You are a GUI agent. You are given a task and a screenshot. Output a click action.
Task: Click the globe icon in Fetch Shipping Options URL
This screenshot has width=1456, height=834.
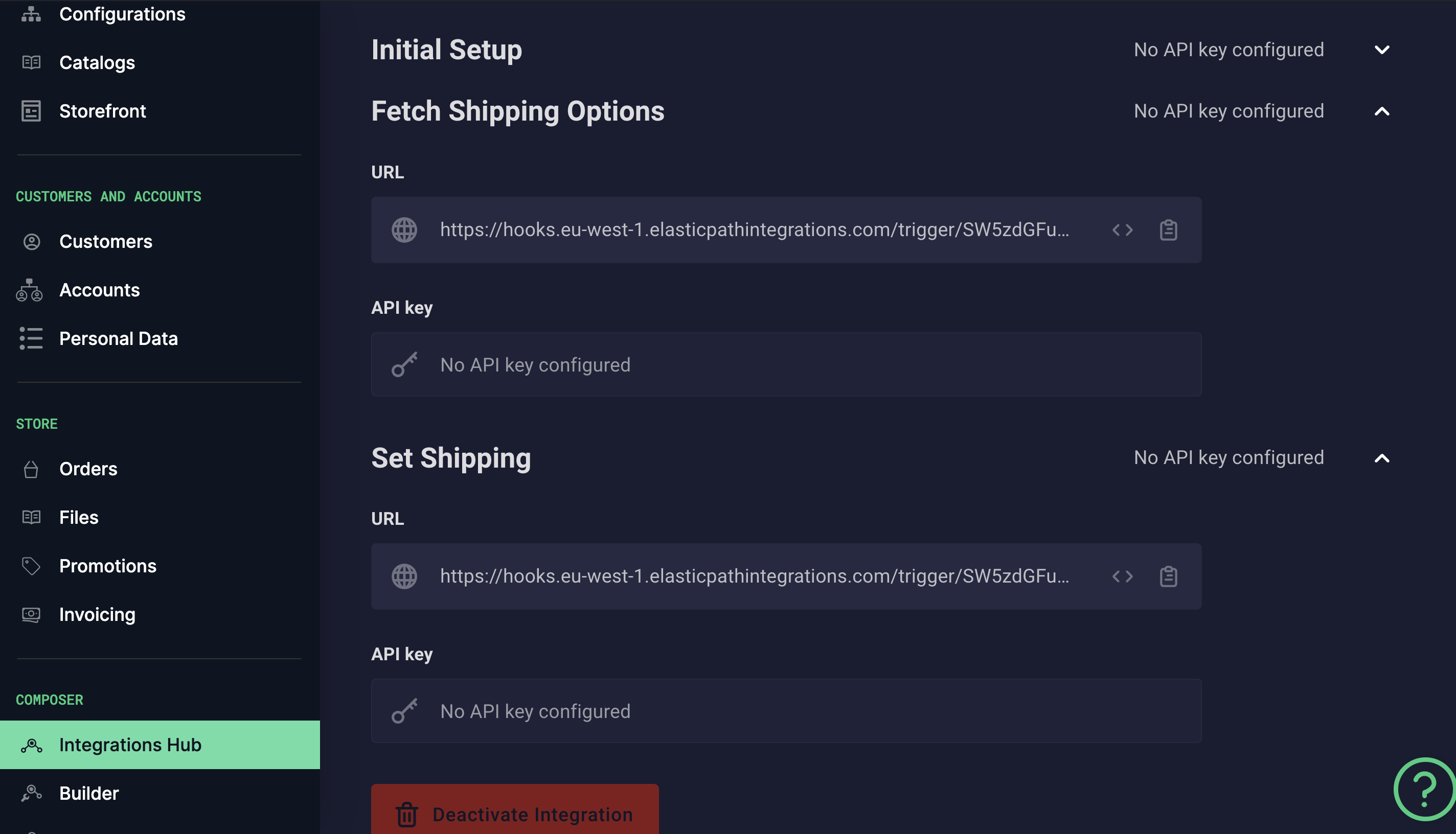click(x=404, y=230)
